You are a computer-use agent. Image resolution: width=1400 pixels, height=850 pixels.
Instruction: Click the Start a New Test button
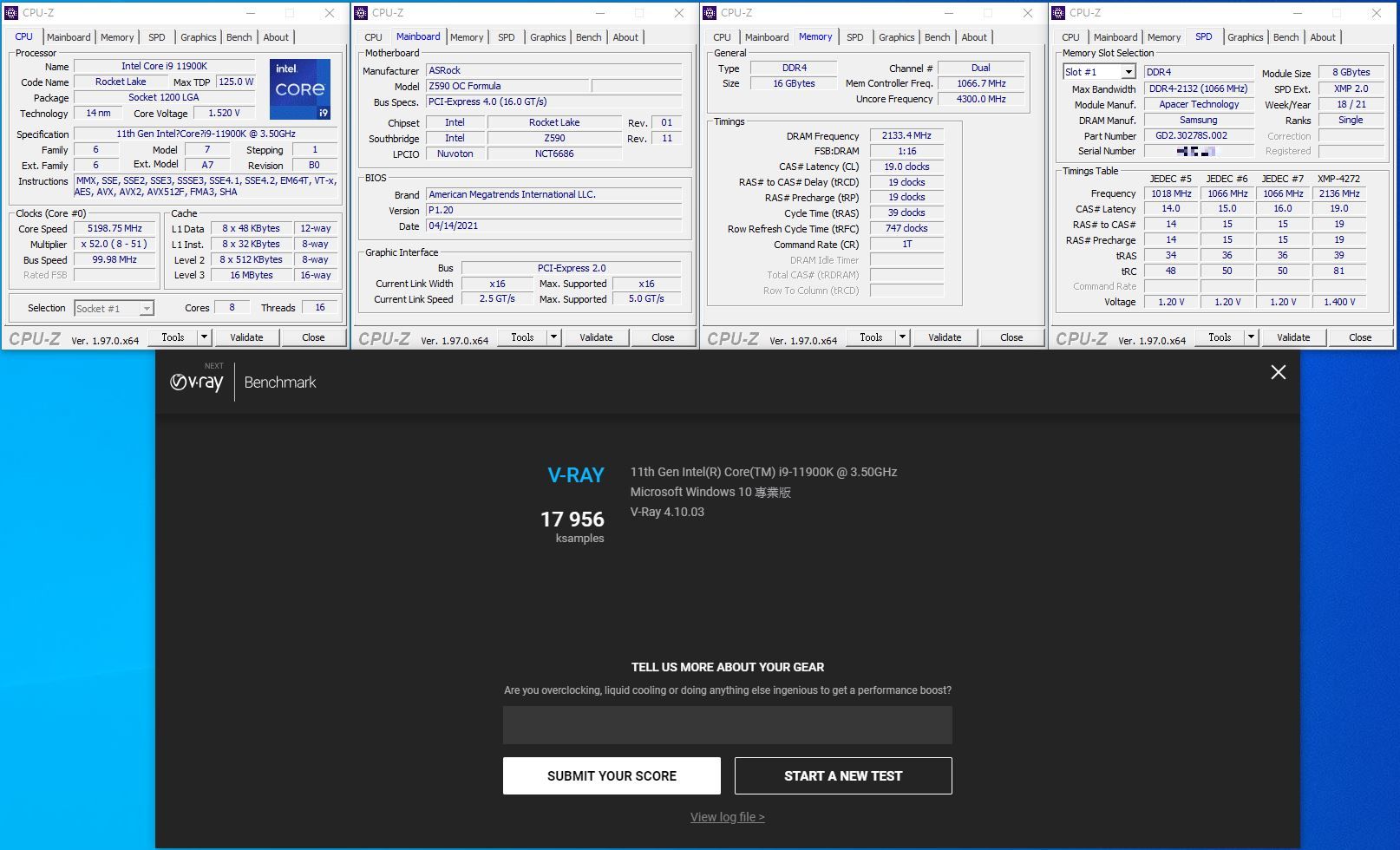843,775
